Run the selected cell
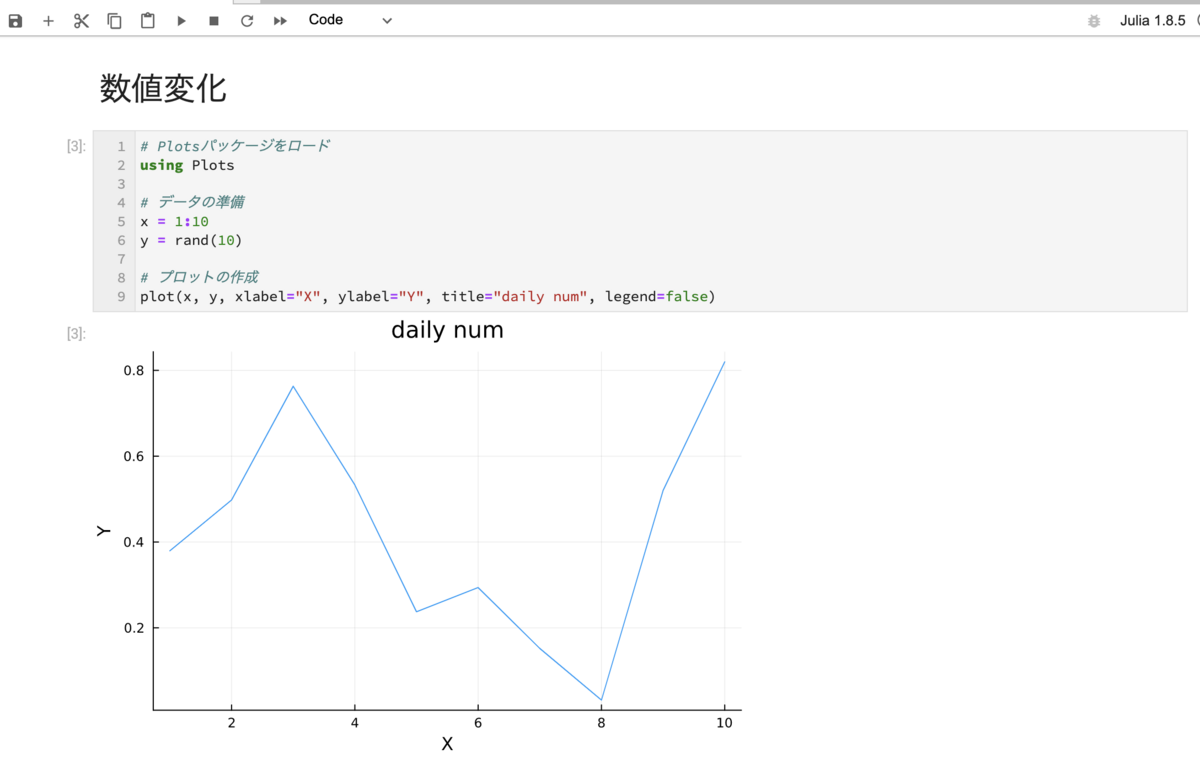1200x770 pixels. click(x=181, y=21)
